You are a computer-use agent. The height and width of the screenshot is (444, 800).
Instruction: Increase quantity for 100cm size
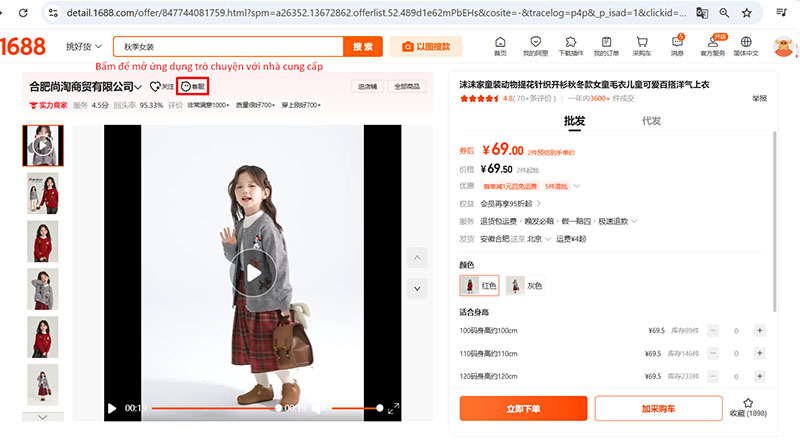759,330
